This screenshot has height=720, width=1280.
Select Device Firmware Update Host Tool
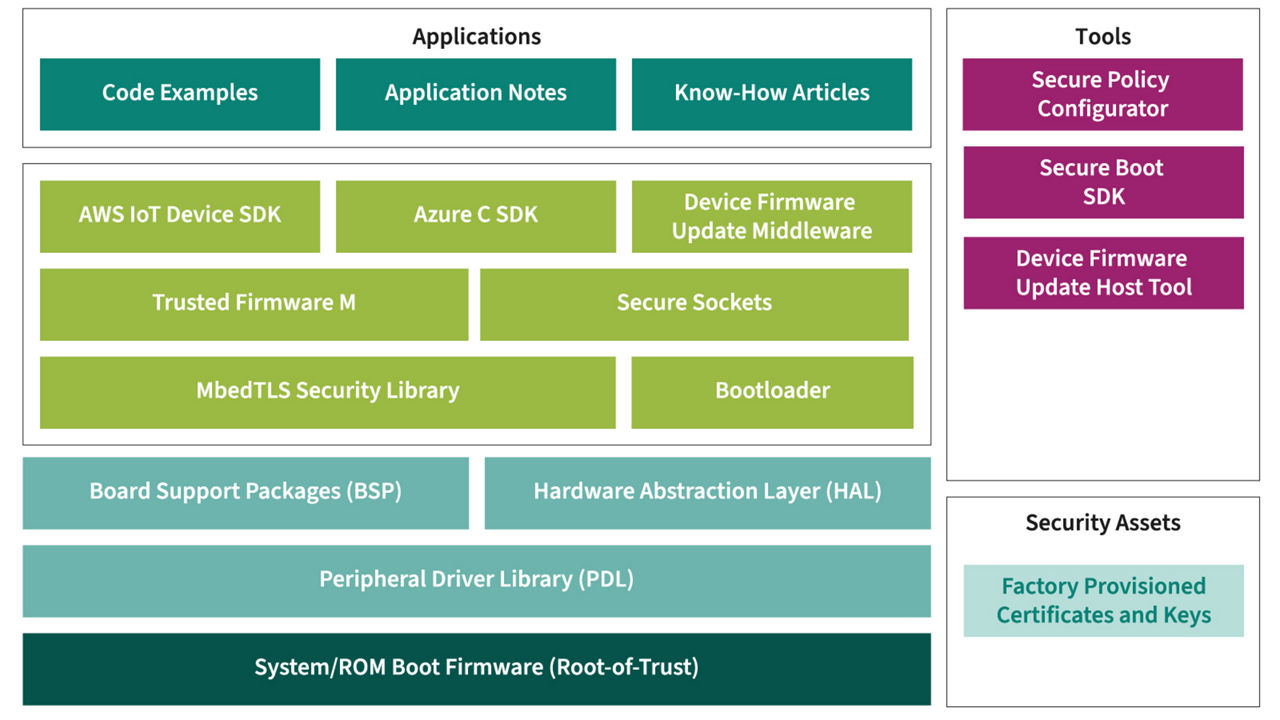point(1103,273)
